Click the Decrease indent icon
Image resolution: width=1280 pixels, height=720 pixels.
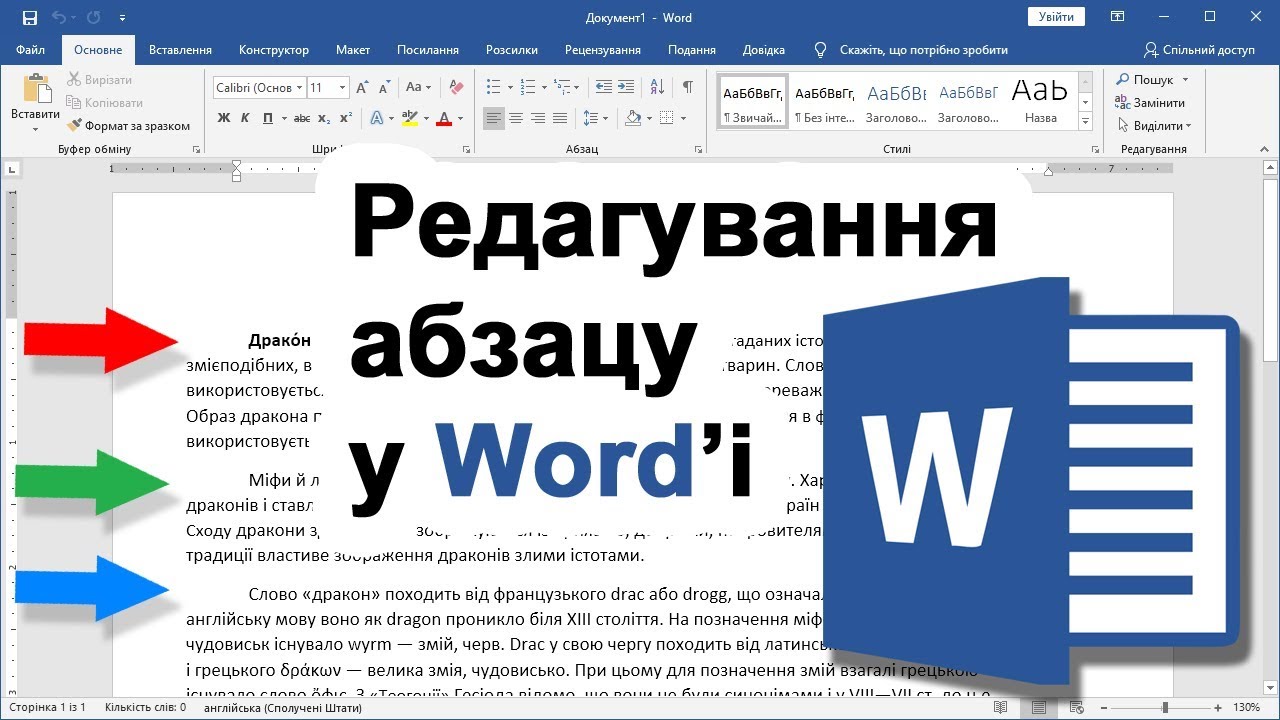pos(604,88)
